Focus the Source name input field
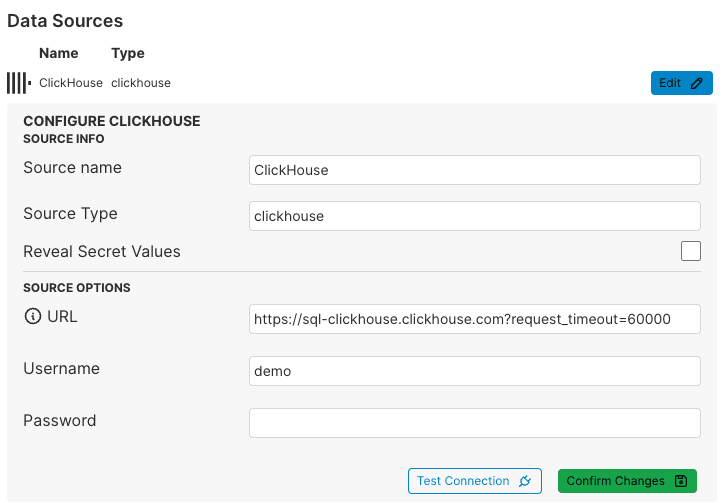Viewport: 722px width, 503px height. (474, 170)
